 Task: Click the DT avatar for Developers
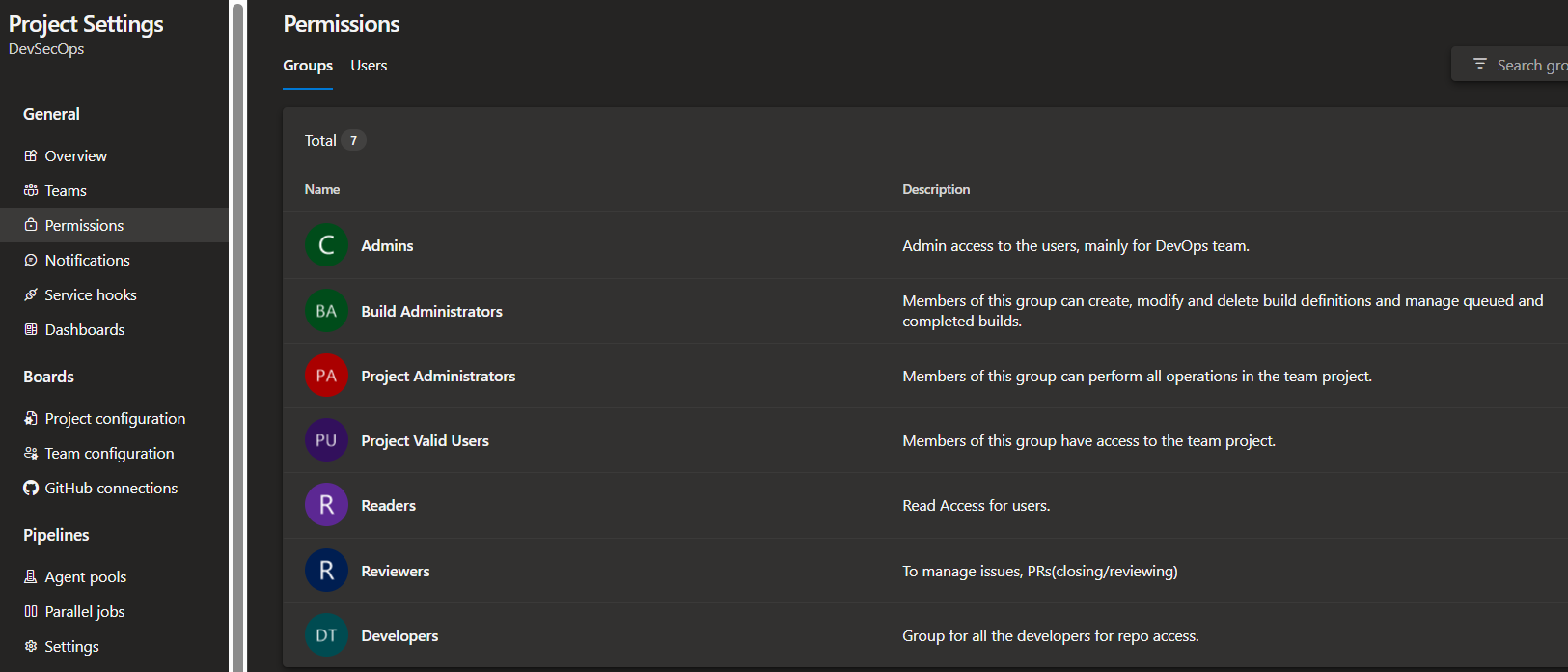coord(326,635)
